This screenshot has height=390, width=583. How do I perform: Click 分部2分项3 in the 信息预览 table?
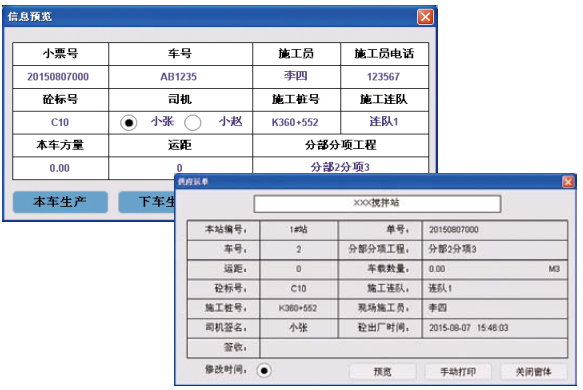coord(340,167)
